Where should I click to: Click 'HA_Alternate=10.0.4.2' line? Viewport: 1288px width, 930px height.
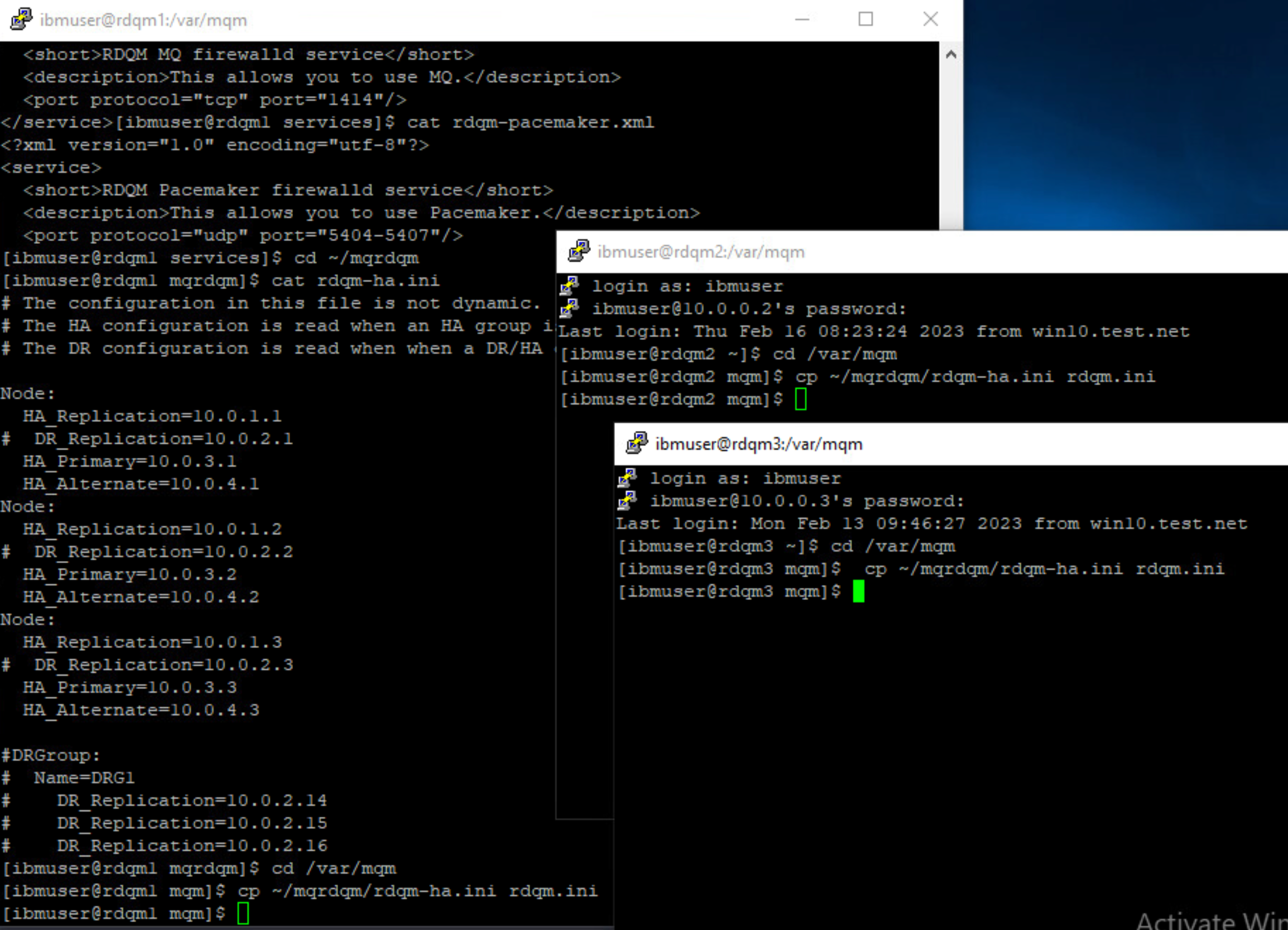(141, 597)
